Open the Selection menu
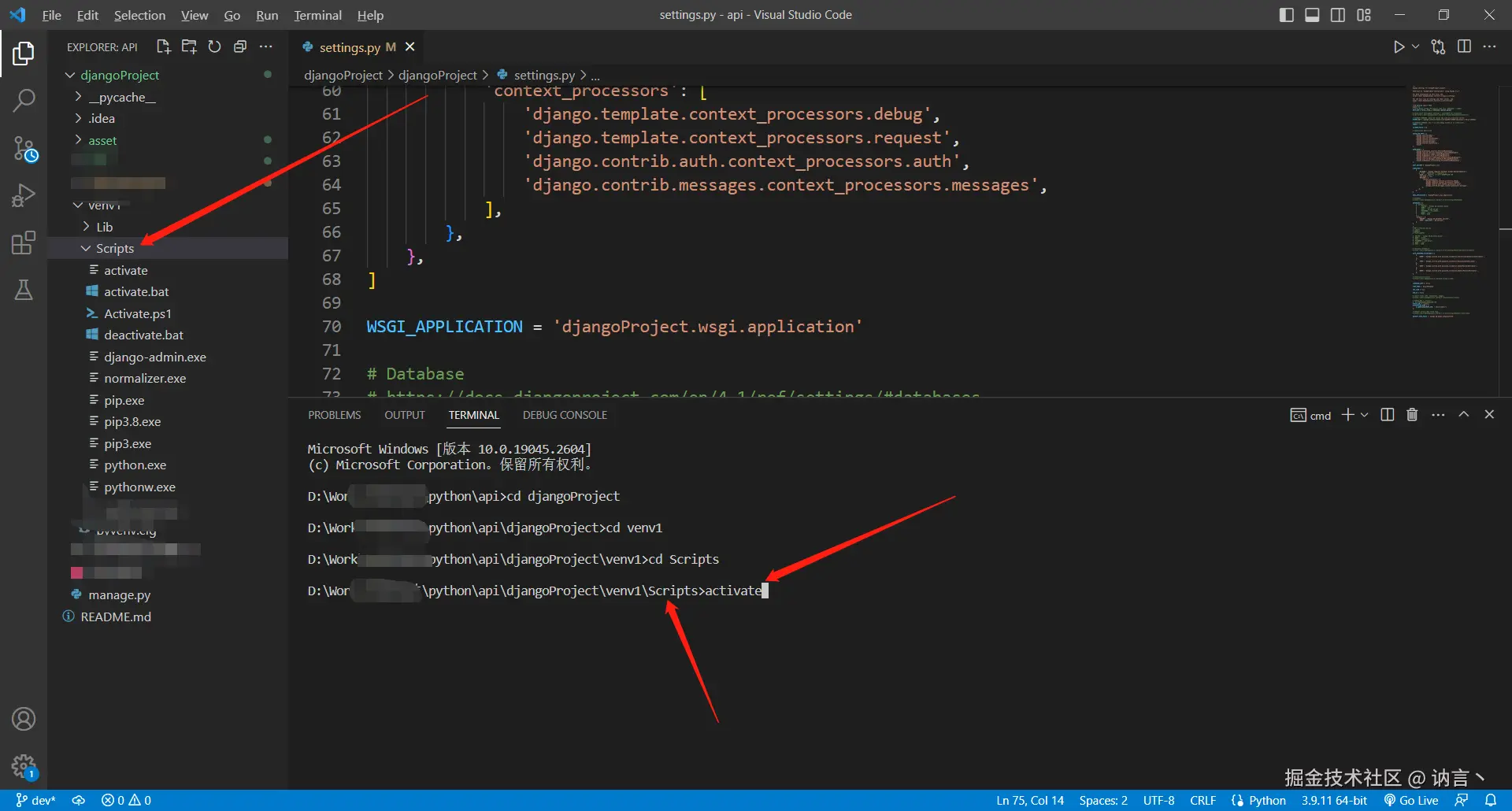 pyautogui.click(x=139, y=15)
